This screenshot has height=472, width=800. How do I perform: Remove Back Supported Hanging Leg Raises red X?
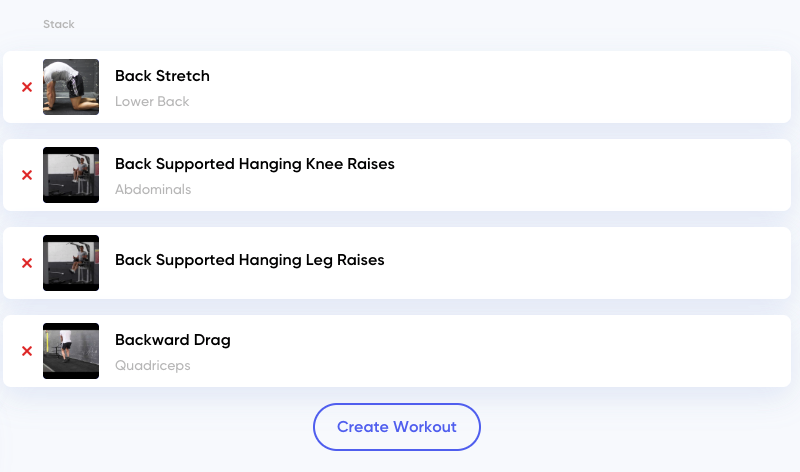[x=27, y=263]
